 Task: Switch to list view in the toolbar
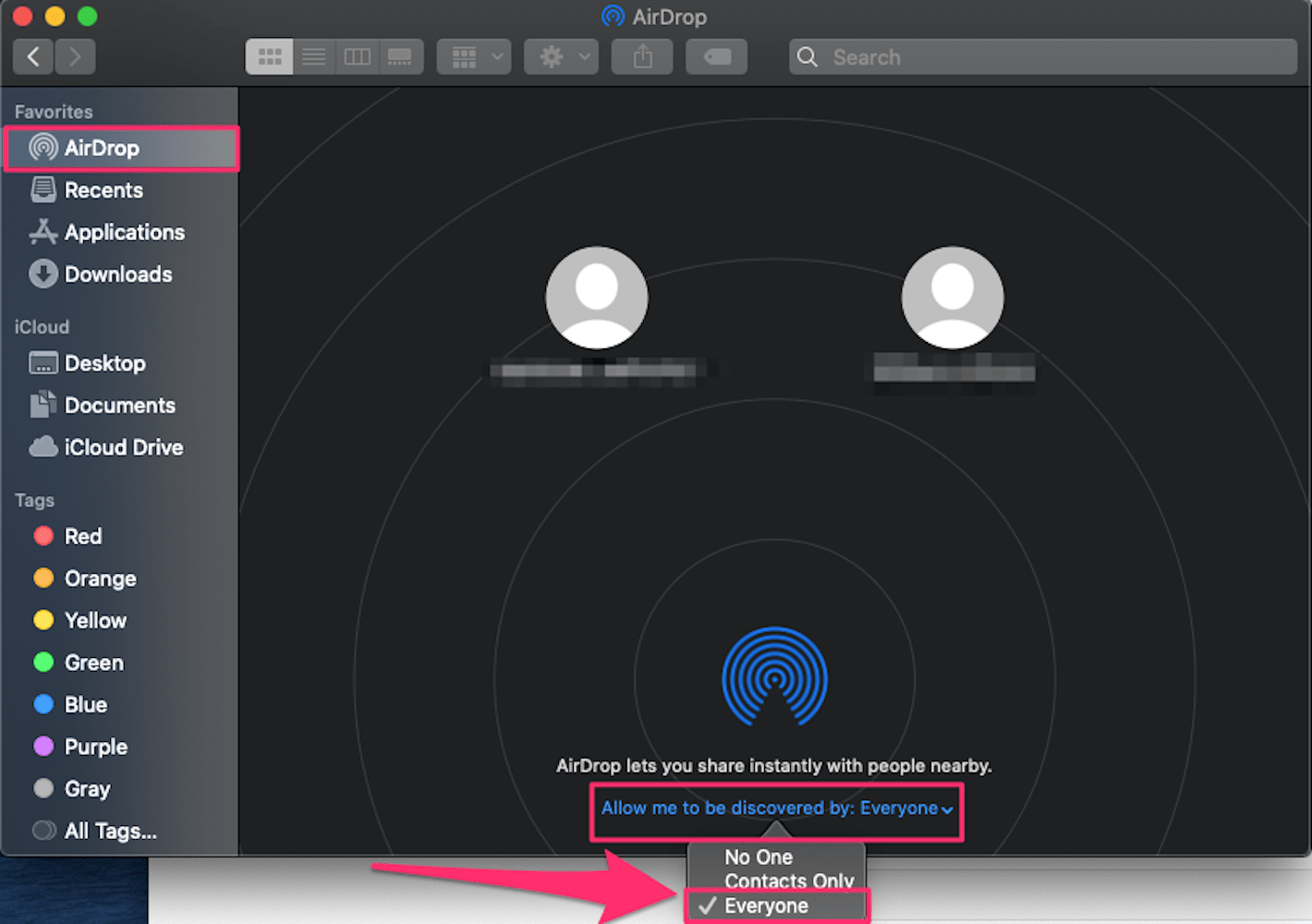click(x=313, y=56)
